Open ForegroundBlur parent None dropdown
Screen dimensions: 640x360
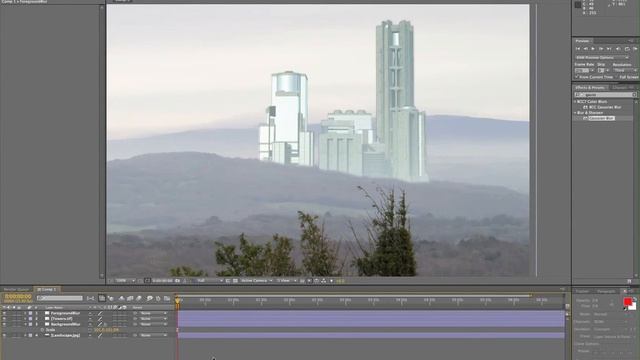(x=153, y=313)
